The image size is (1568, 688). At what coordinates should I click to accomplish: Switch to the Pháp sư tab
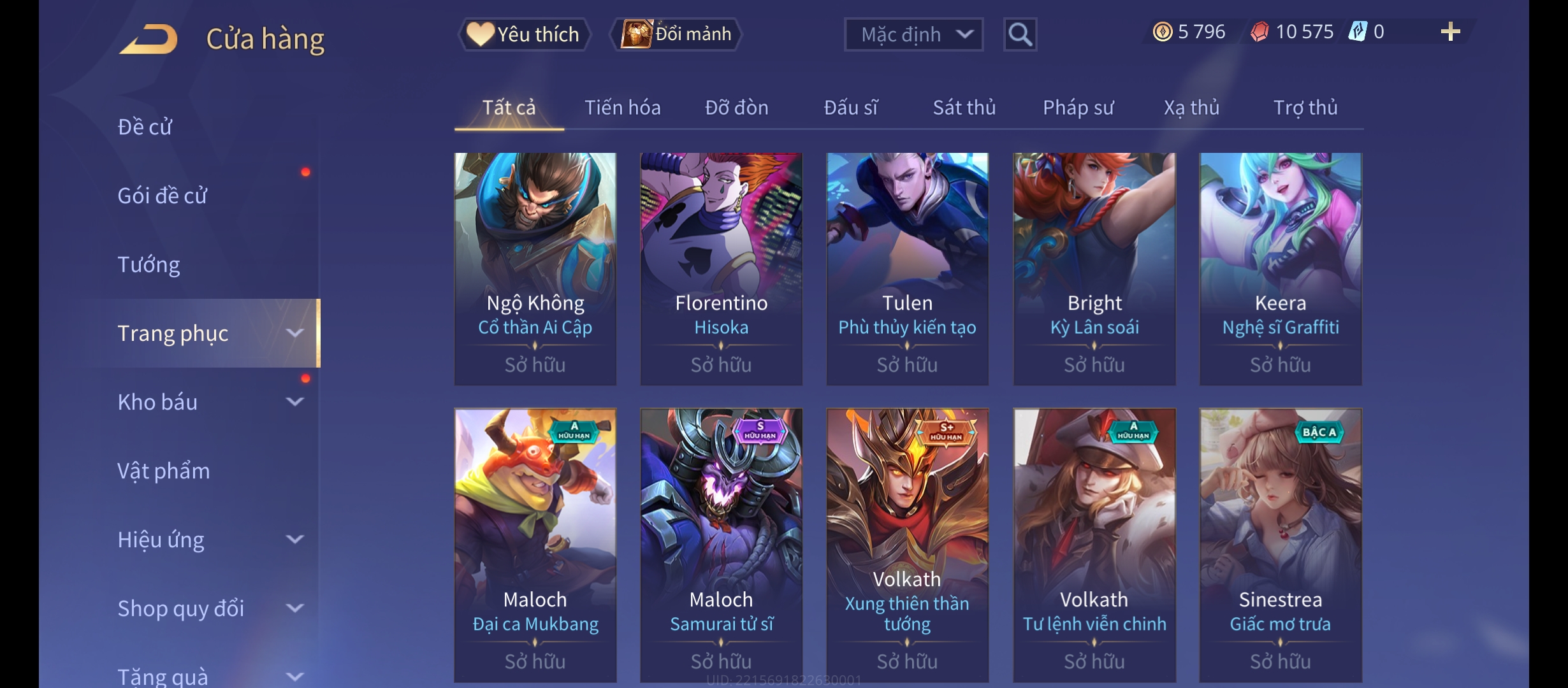pyautogui.click(x=1078, y=108)
